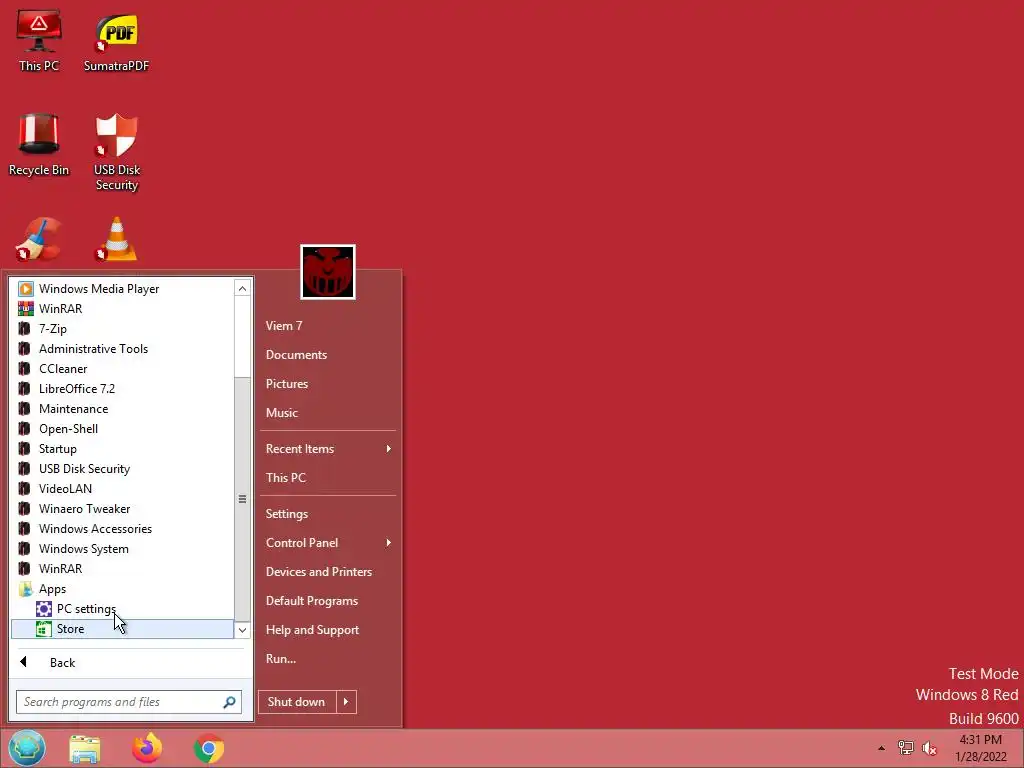The height and width of the screenshot is (768, 1024).
Task: Open Devices and Printers
Action: tap(328, 571)
